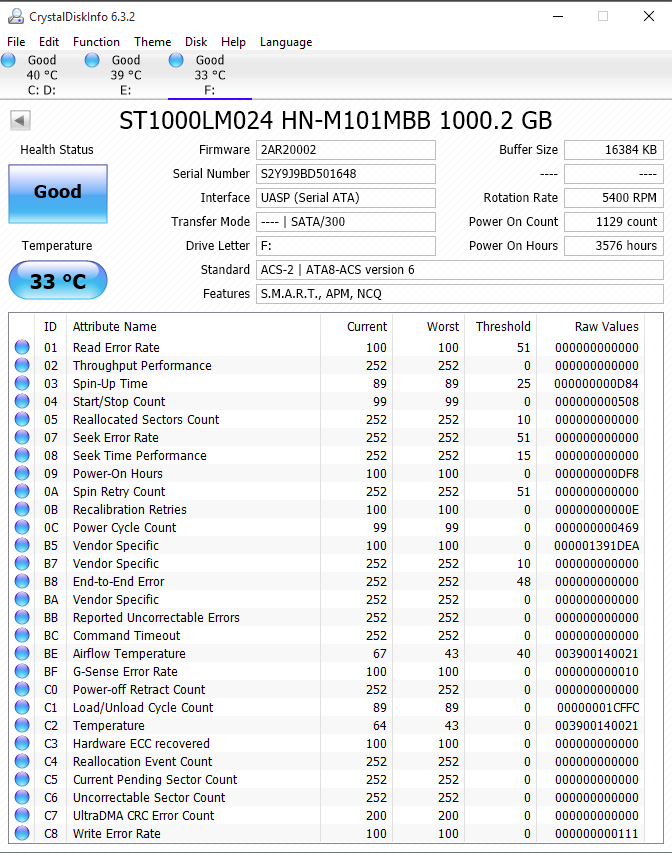Select the Reallocation Event Count row text
Image resolution: width=672 pixels, height=853 pixels.
(143, 762)
